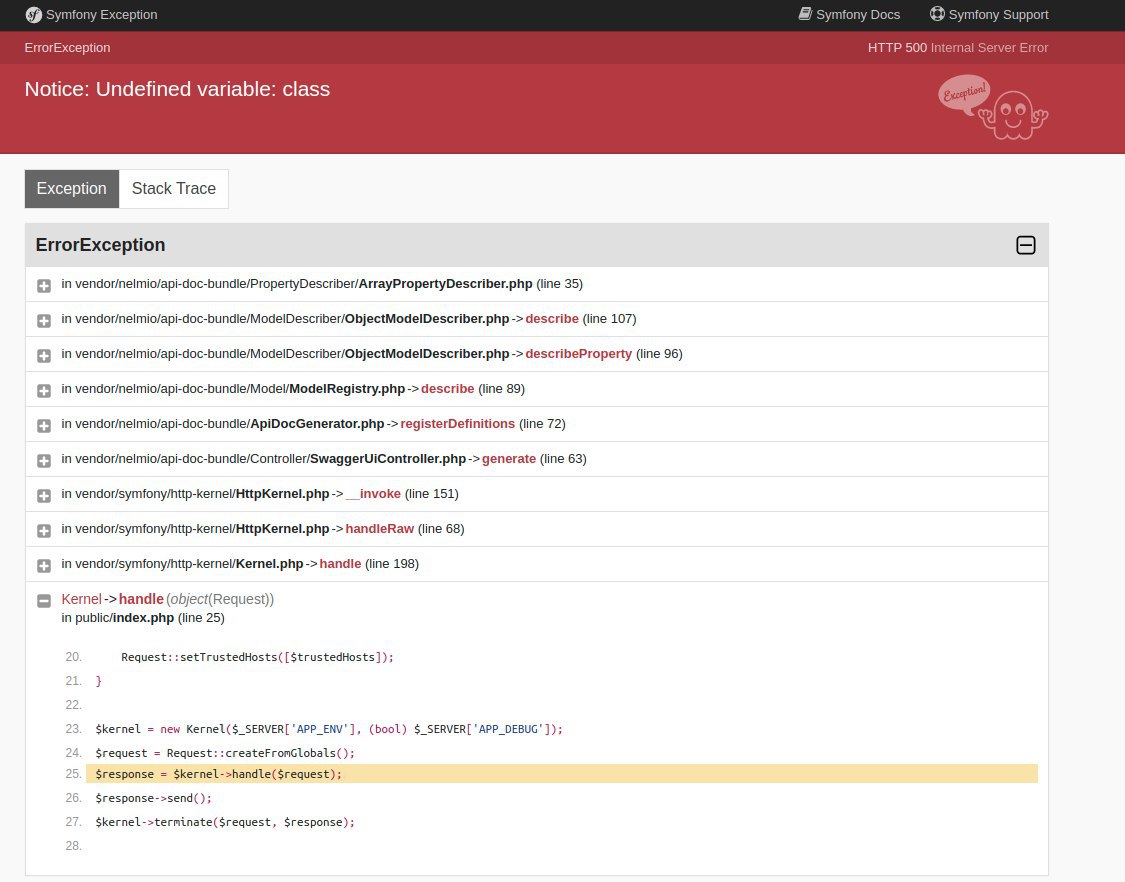Open Symfony Support link

(x=989, y=14)
